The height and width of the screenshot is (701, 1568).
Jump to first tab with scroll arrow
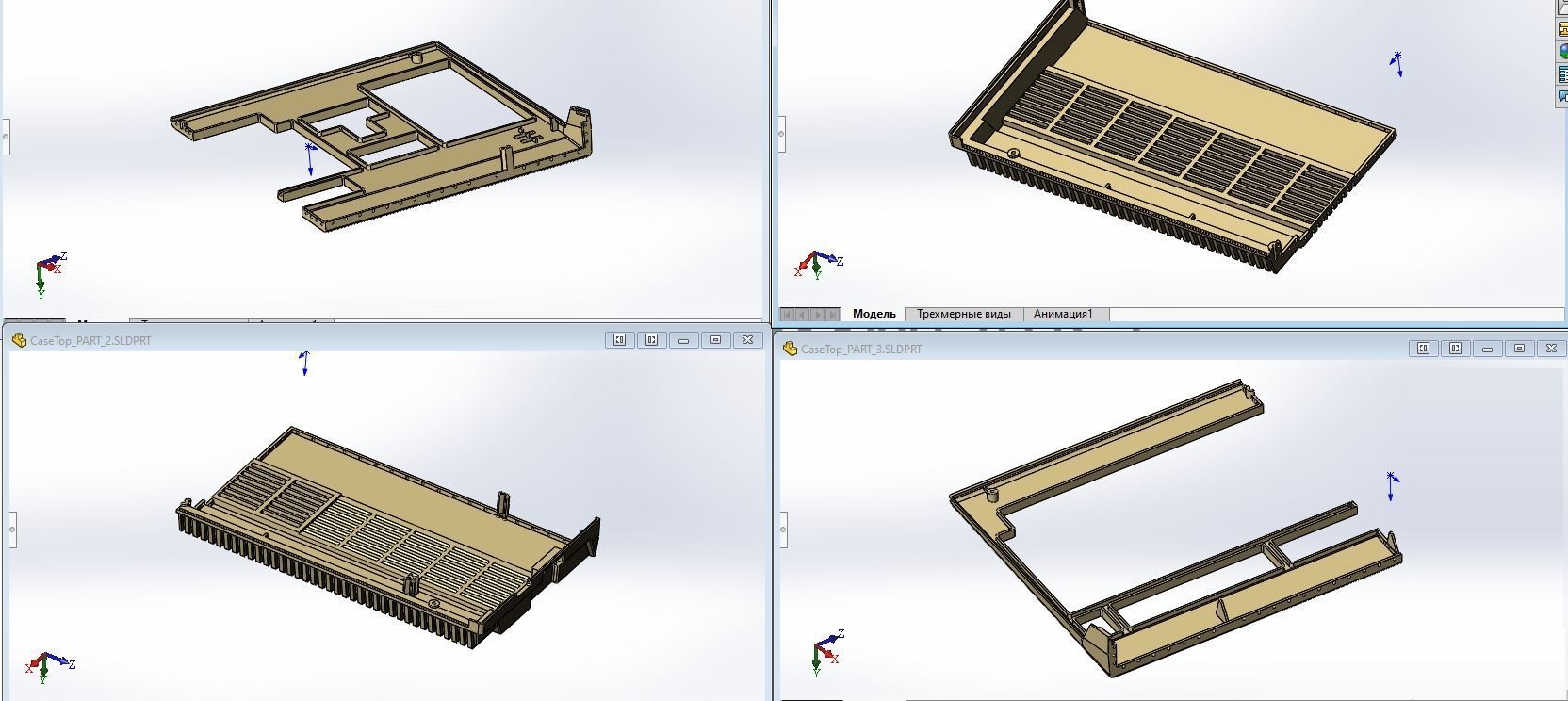(788, 314)
